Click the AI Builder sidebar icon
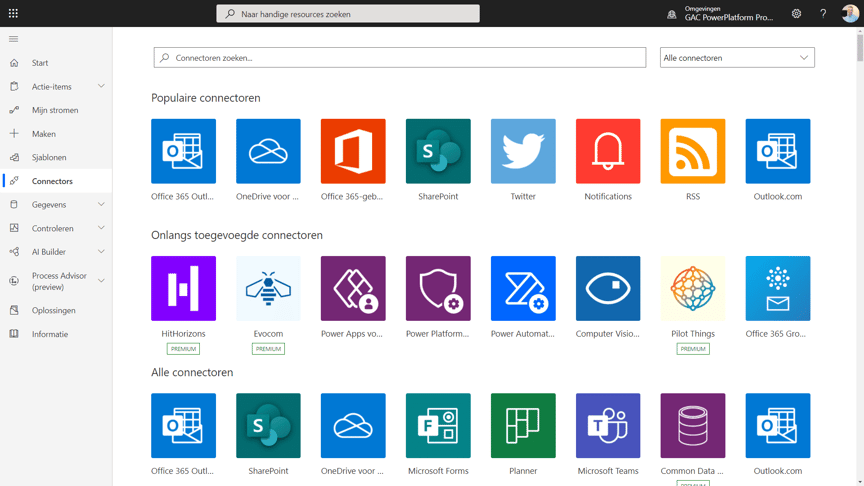 [14, 252]
